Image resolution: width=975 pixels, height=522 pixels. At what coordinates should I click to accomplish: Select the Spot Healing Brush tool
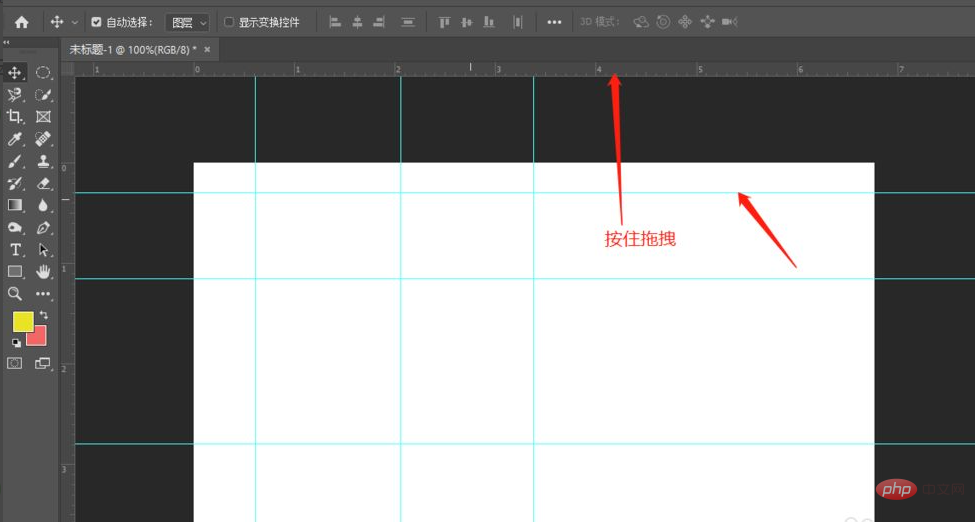[43, 139]
